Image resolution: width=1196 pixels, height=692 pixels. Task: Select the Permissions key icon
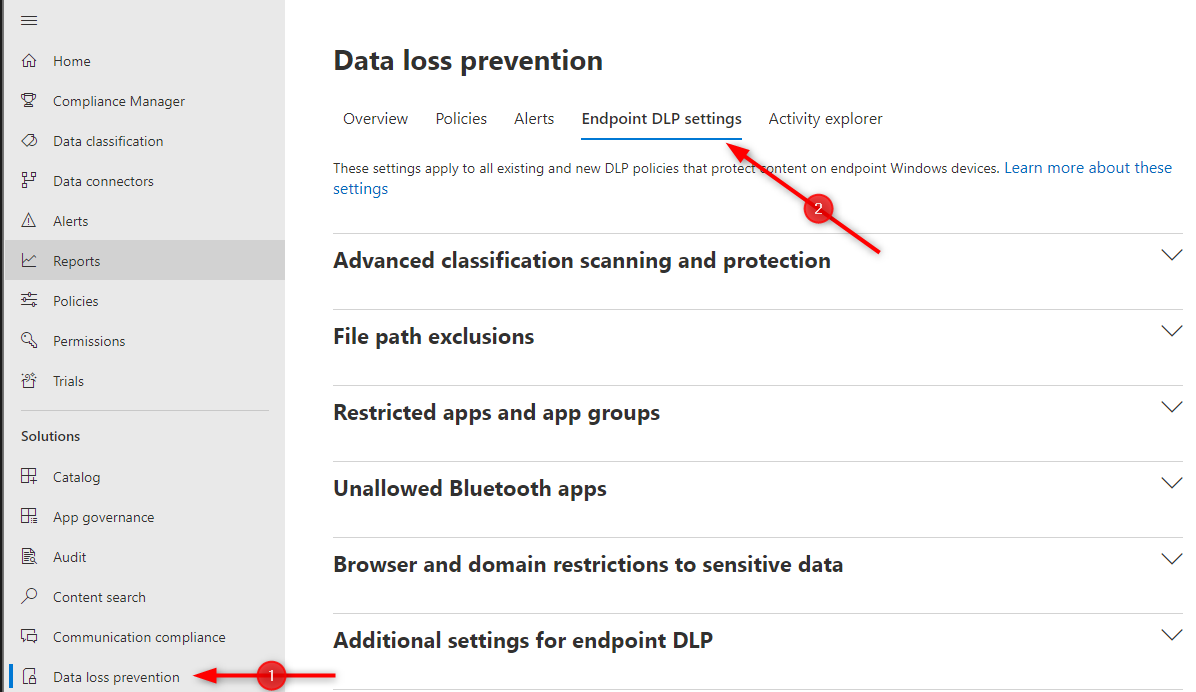click(29, 341)
